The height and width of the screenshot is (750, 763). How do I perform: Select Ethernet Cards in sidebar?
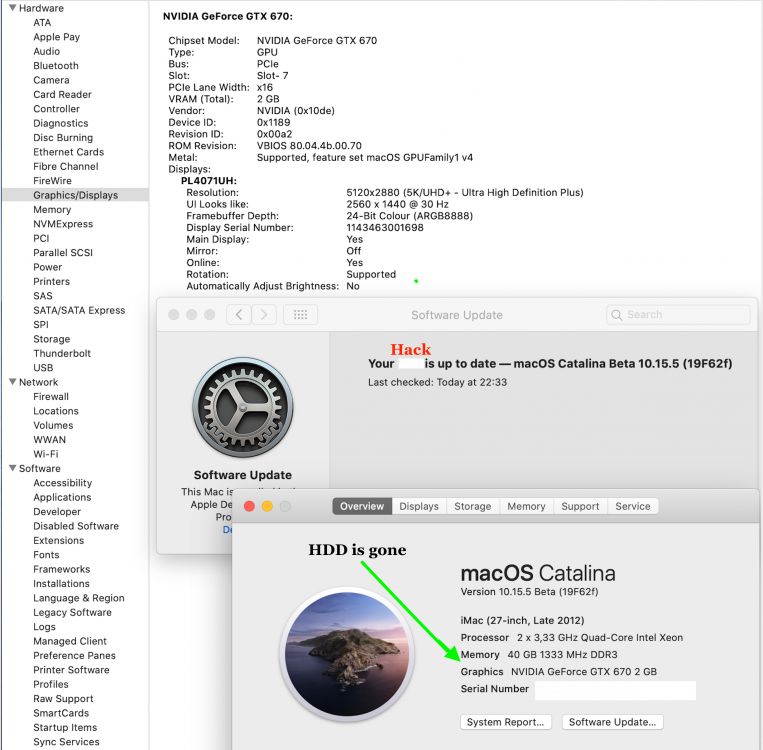69,152
